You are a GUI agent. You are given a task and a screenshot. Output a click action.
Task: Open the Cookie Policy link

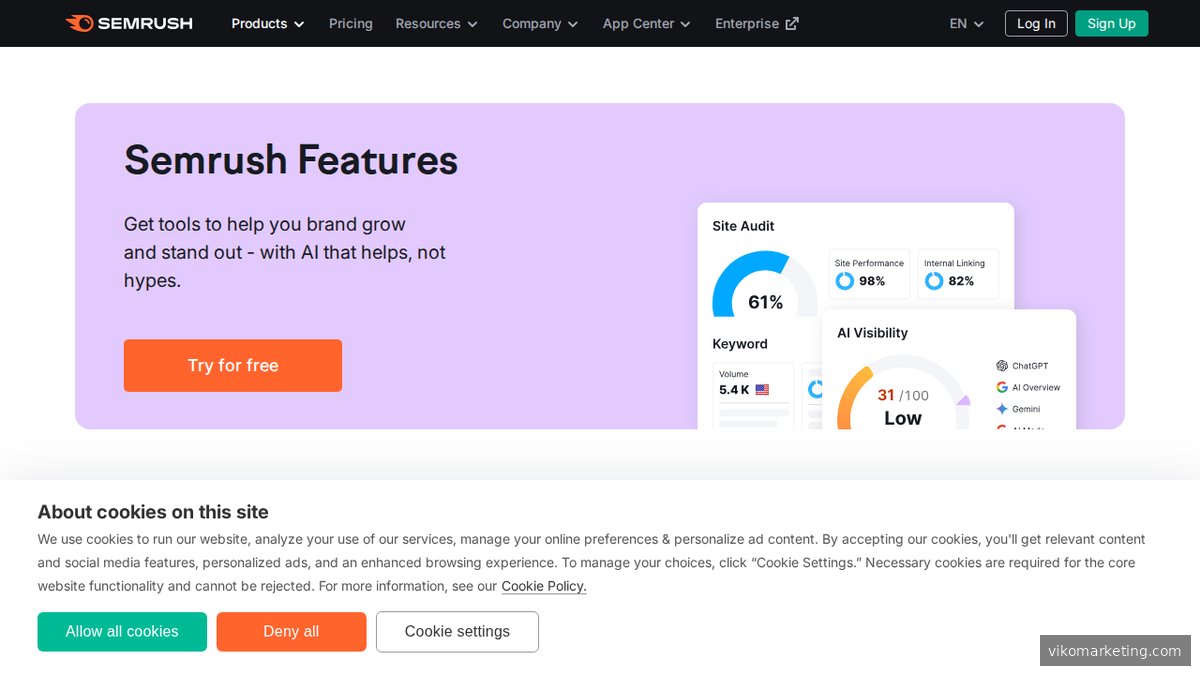543,586
